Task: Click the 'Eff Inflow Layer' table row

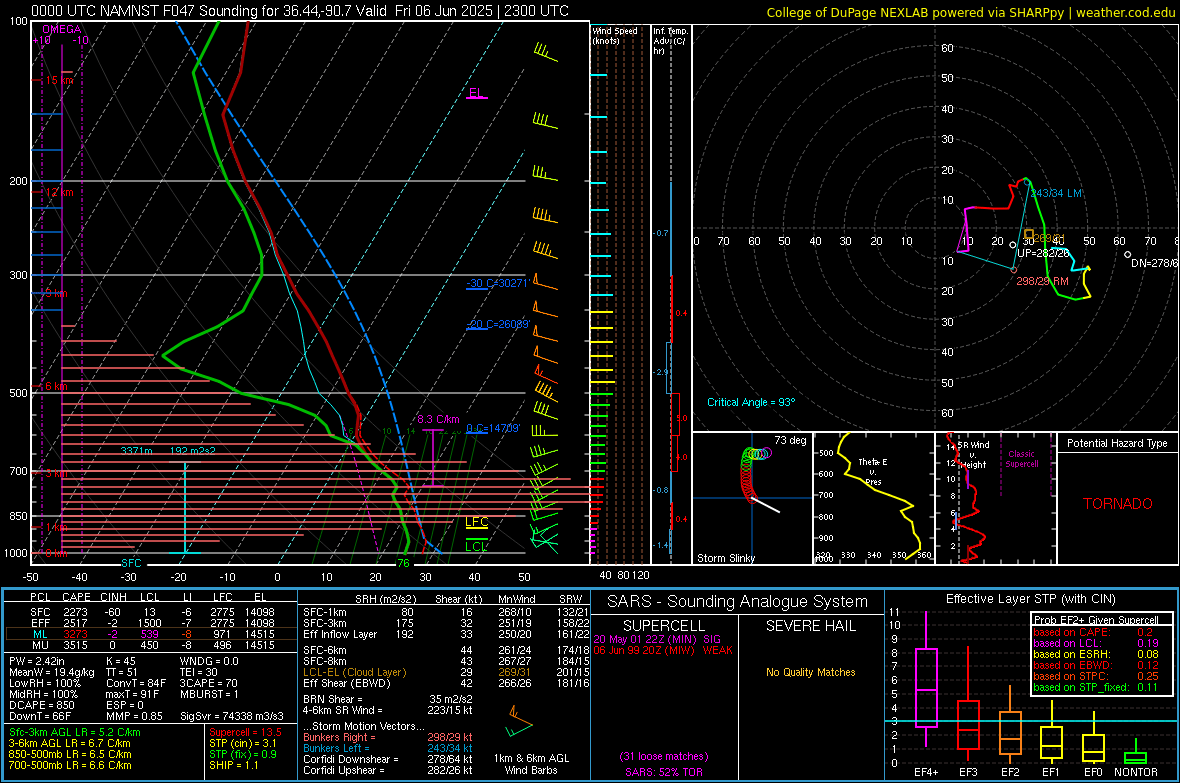Action: (x=446, y=634)
